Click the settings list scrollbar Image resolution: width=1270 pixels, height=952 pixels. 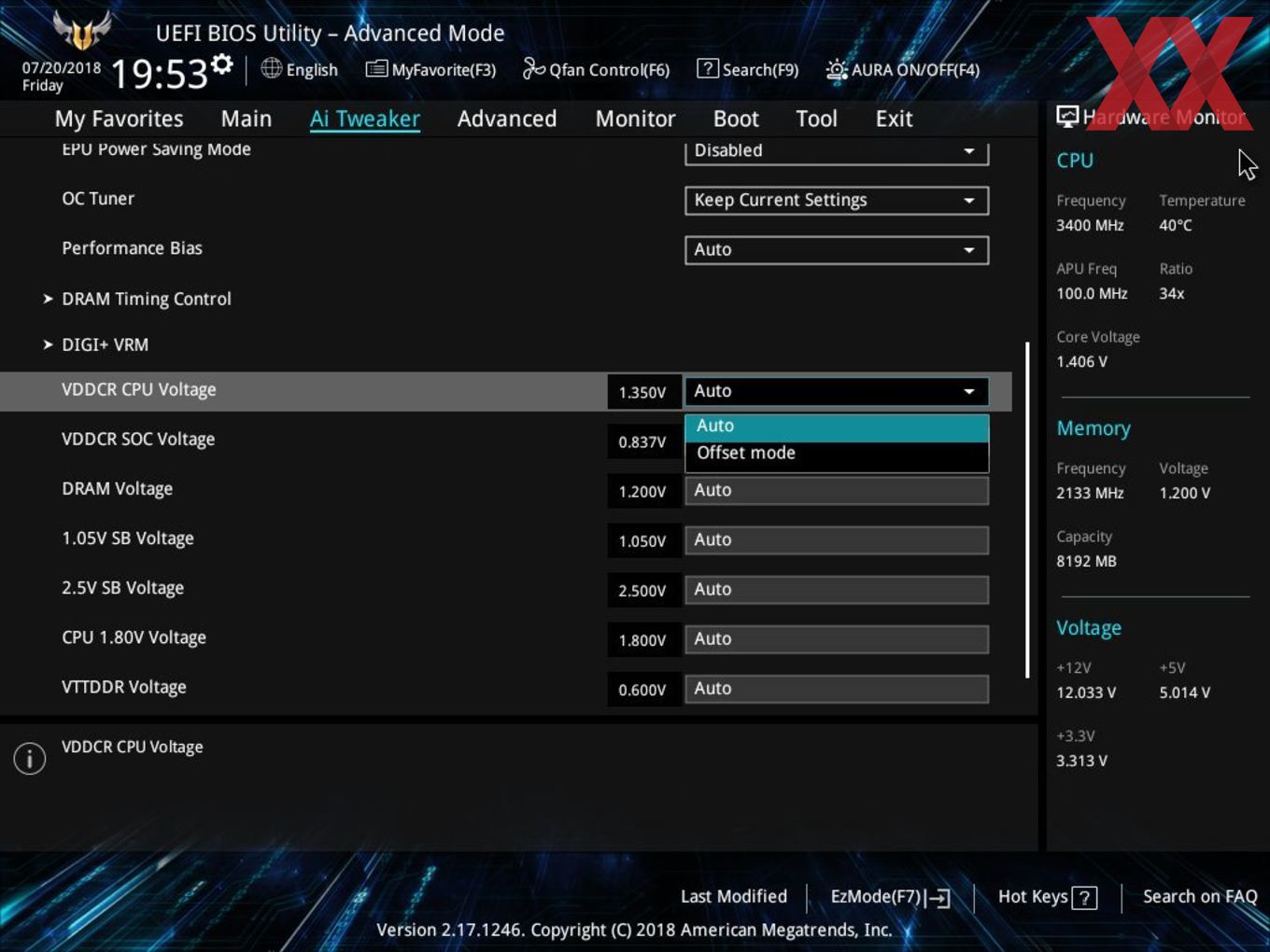click(1027, 510)
